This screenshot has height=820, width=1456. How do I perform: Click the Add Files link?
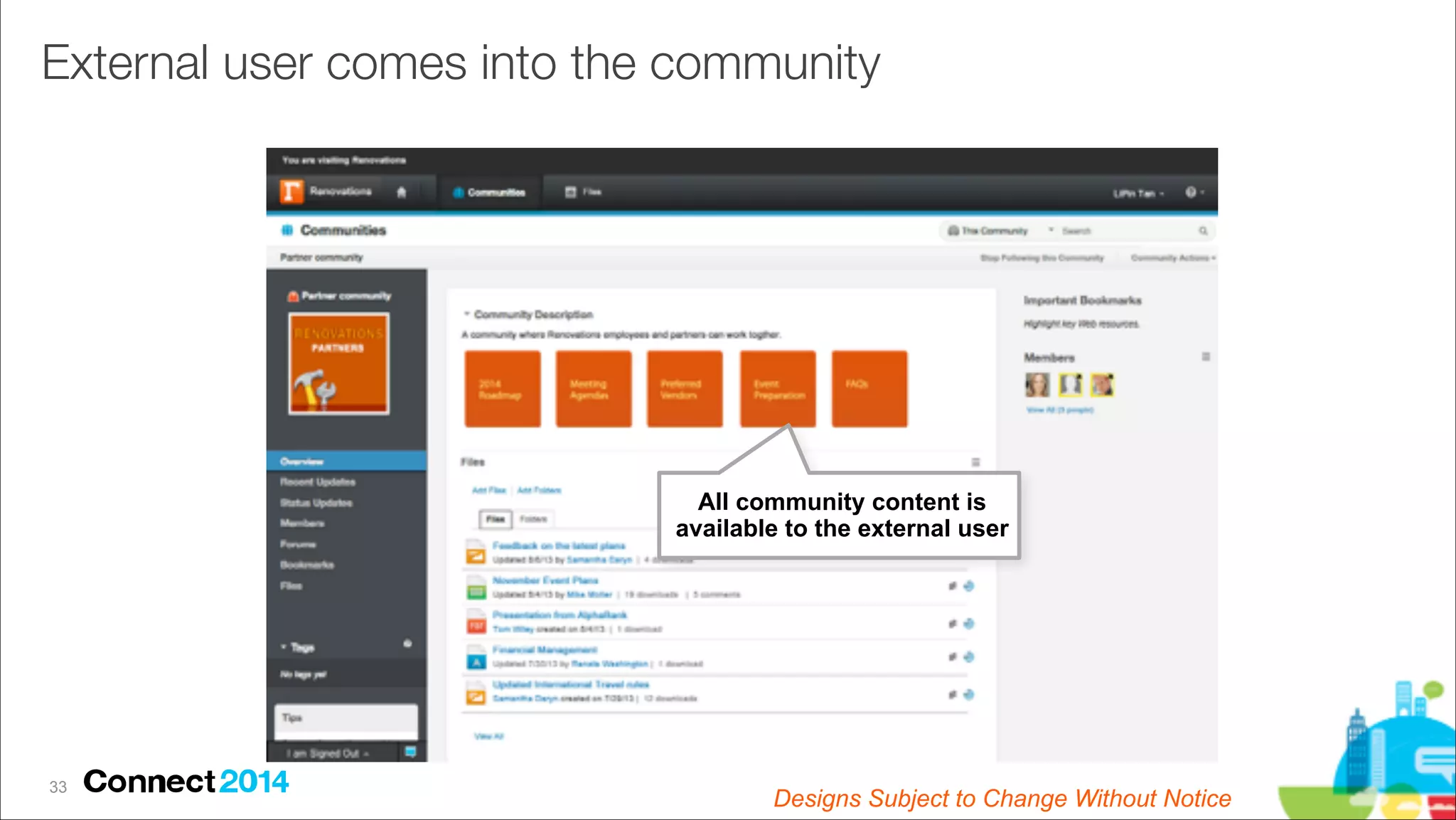click(489, 490)
